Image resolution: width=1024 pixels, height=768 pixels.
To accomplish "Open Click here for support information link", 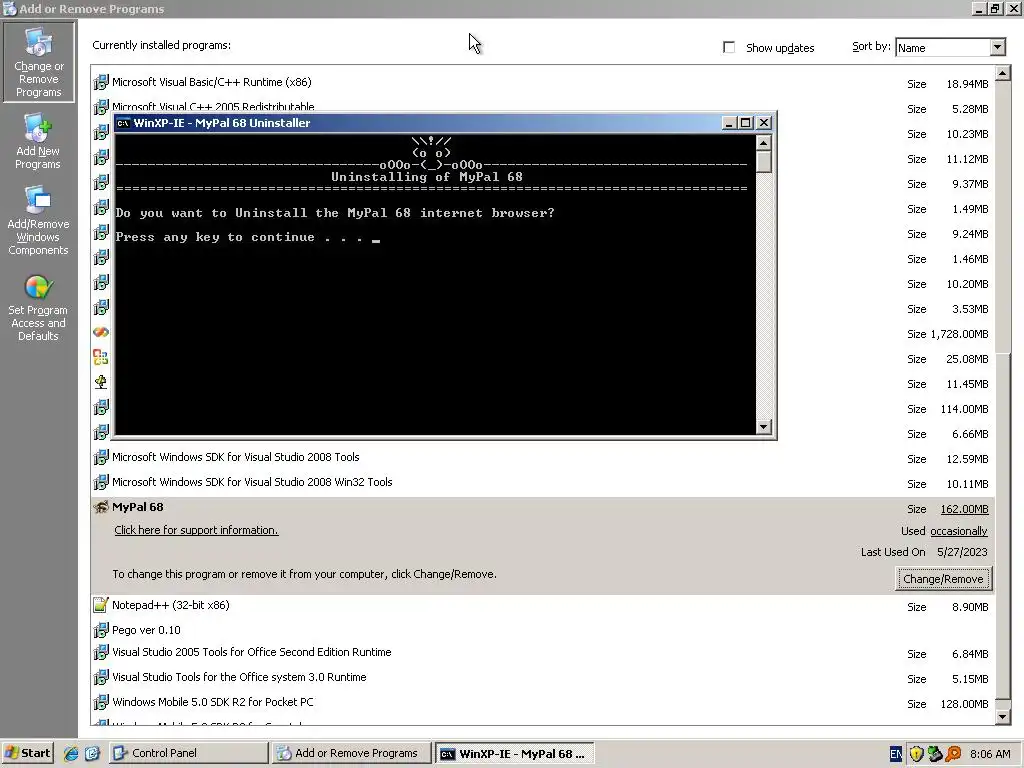I will (x=196, y=530).
